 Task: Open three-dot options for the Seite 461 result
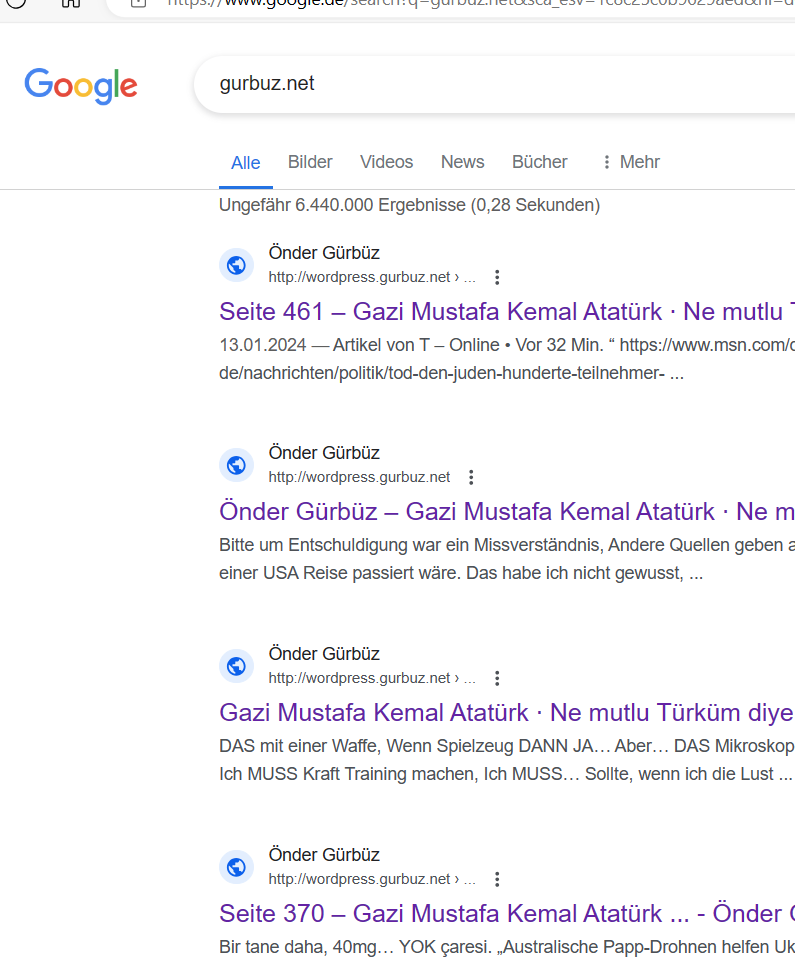click(497, 278)
